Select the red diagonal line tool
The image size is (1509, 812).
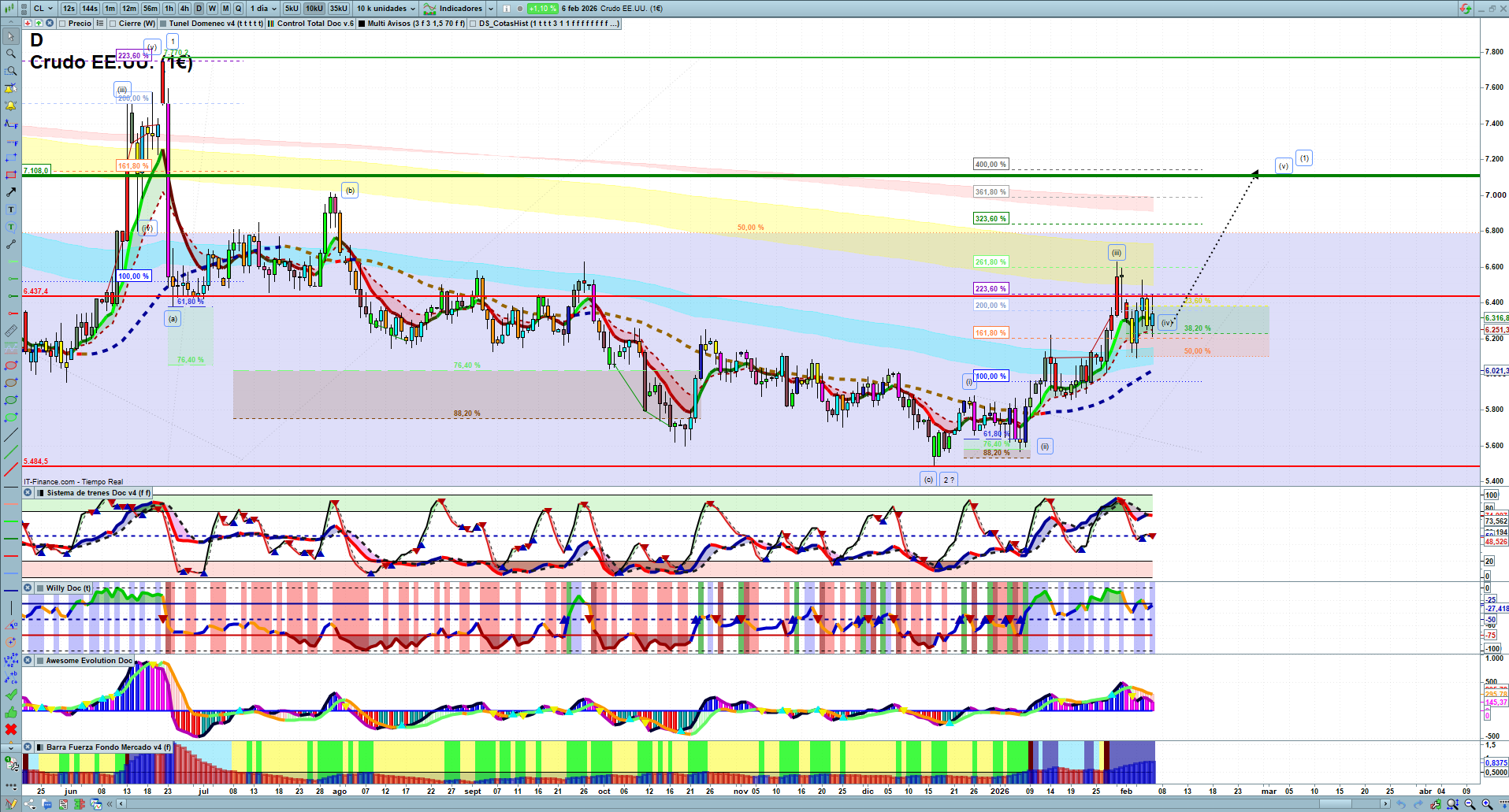[11, 469]
